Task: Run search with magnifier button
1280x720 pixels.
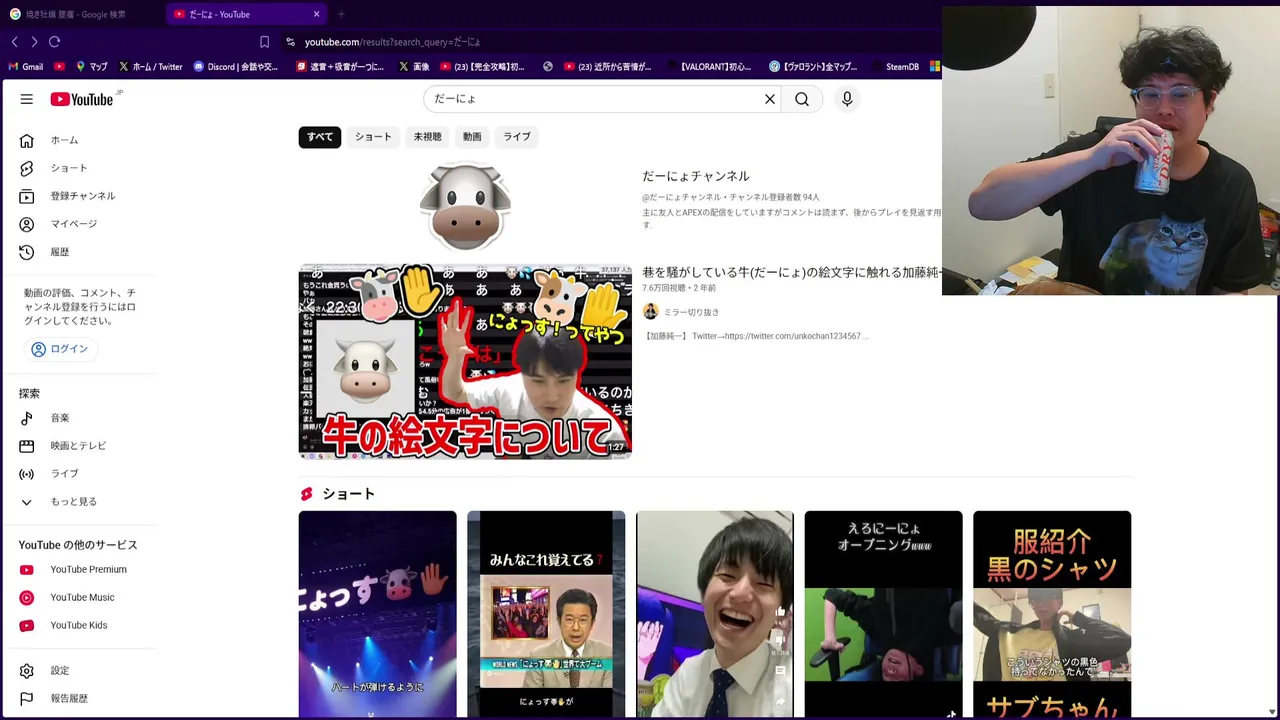Action: 802,99
